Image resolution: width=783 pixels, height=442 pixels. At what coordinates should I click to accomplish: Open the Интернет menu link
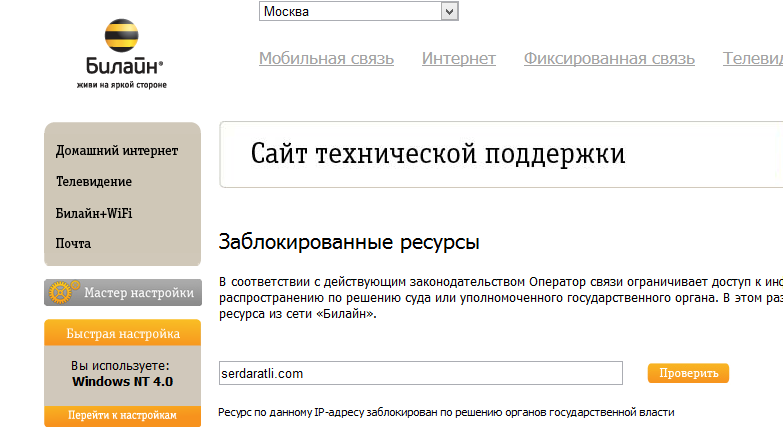[x=458, y=58]
